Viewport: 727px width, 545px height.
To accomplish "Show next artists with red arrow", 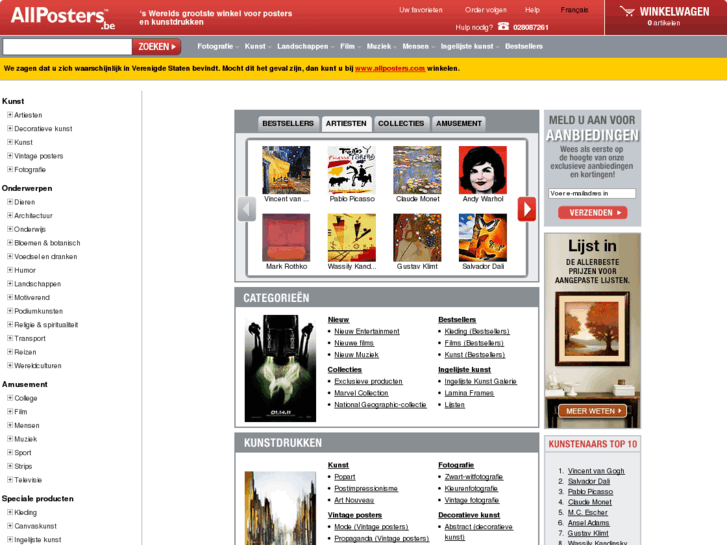I will (x=527, y=209).
